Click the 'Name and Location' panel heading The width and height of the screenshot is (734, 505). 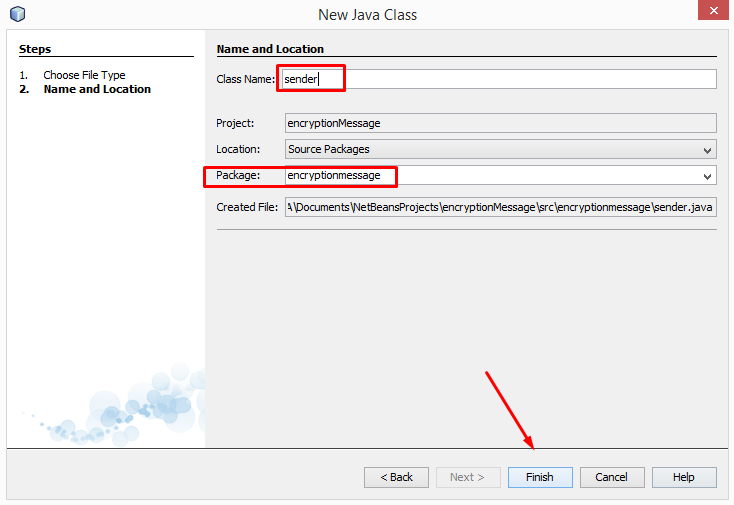pyautogui.click(x=270, y=49)
